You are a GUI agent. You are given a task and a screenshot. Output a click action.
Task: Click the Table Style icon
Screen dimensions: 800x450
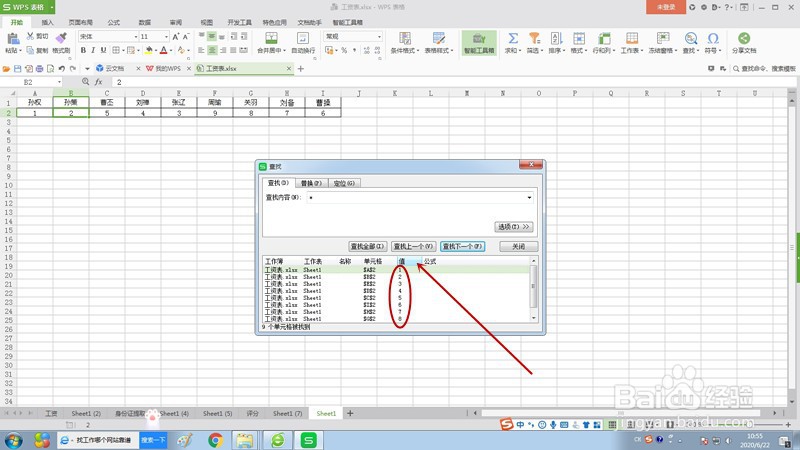(x=439, y=38)
